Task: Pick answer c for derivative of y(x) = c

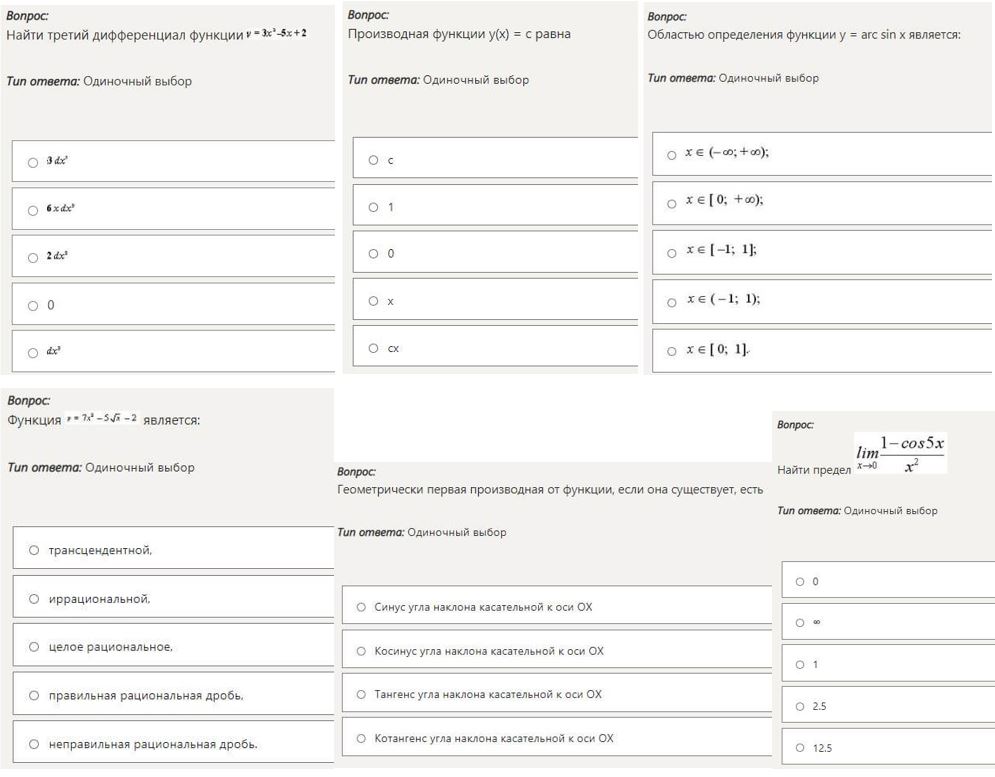Action: pos(373,160)
